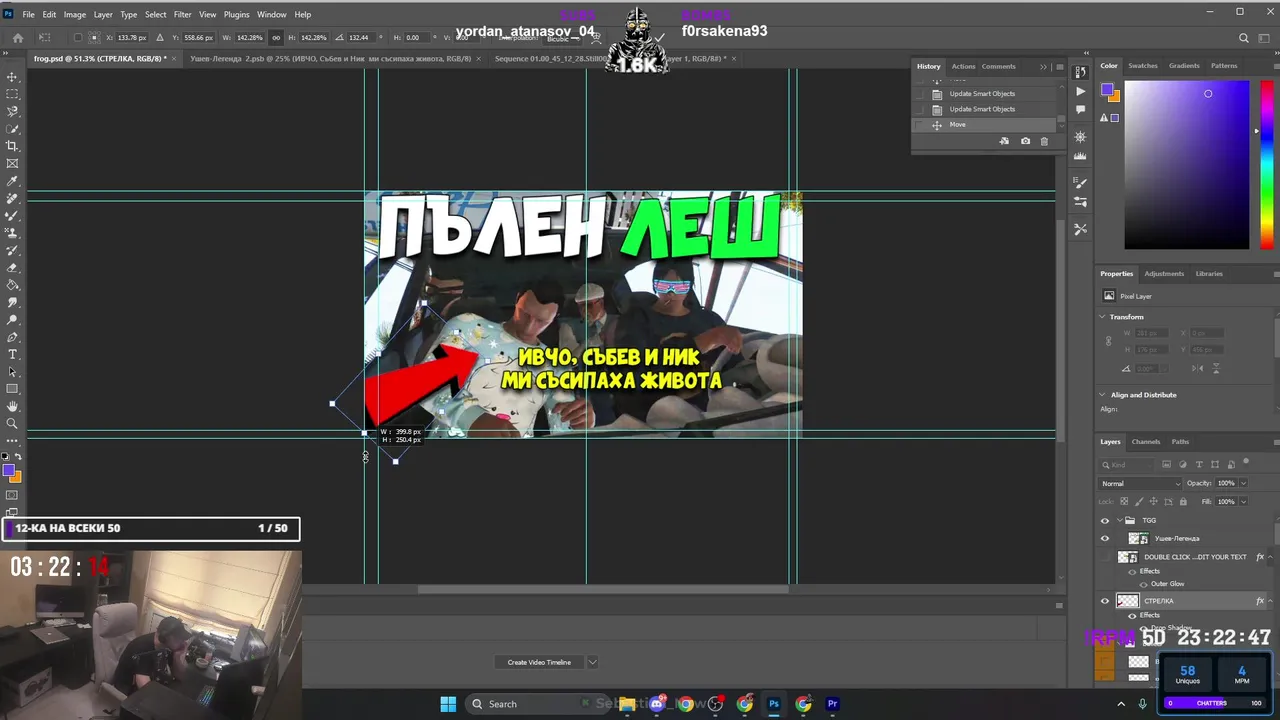Select the Path Selection tool

pos(12,371)
